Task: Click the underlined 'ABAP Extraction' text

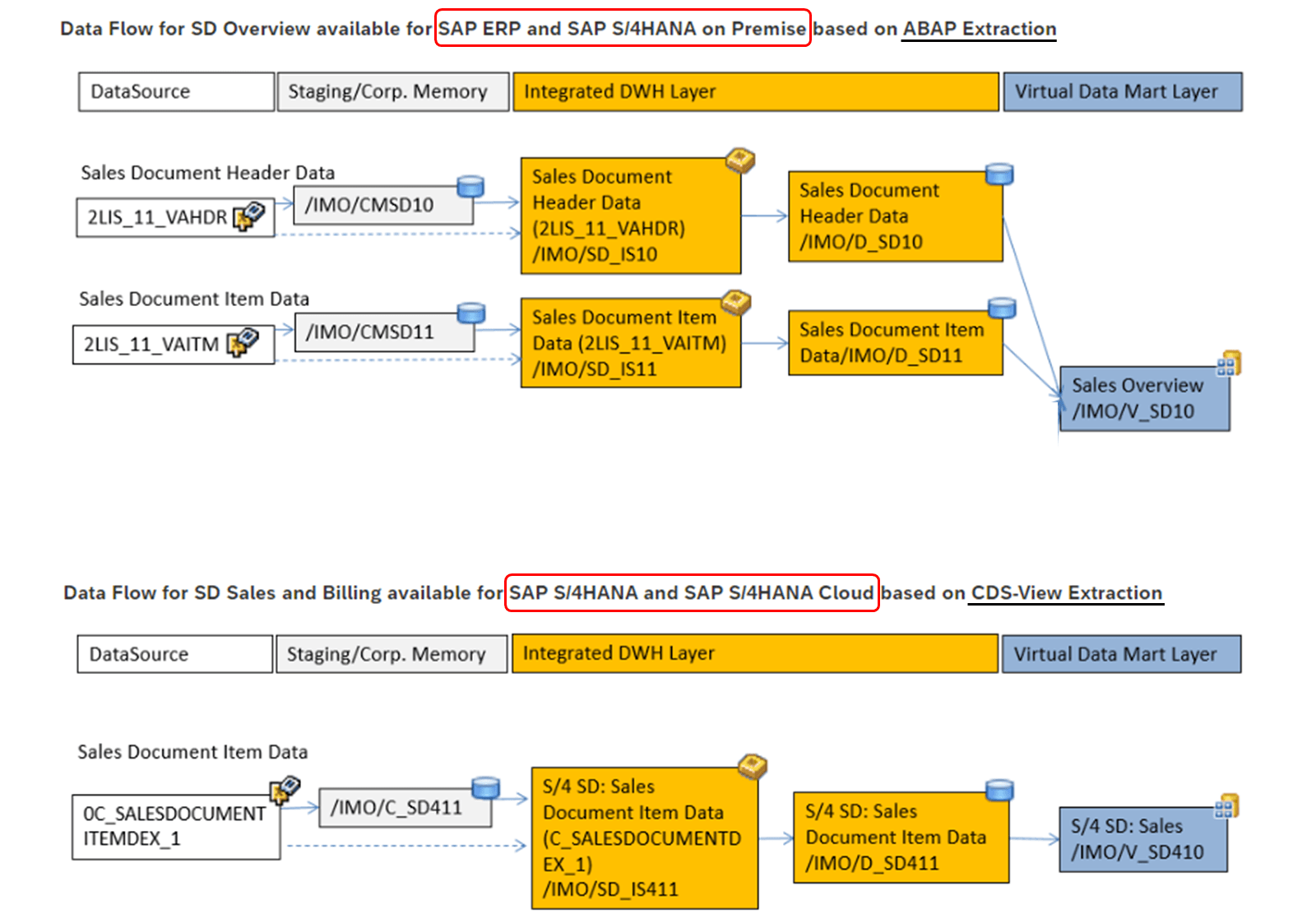Action: [979, 29]
